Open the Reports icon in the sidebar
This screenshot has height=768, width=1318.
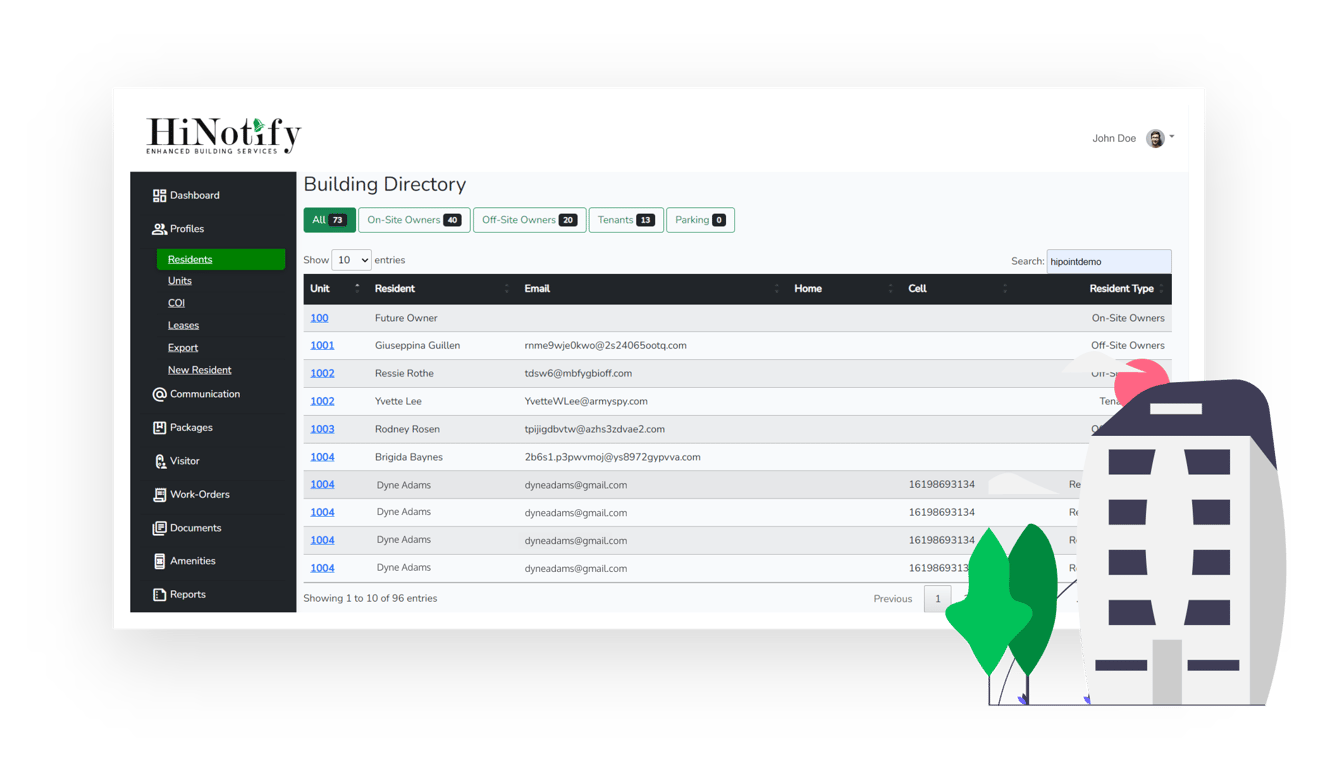point(159,595)
